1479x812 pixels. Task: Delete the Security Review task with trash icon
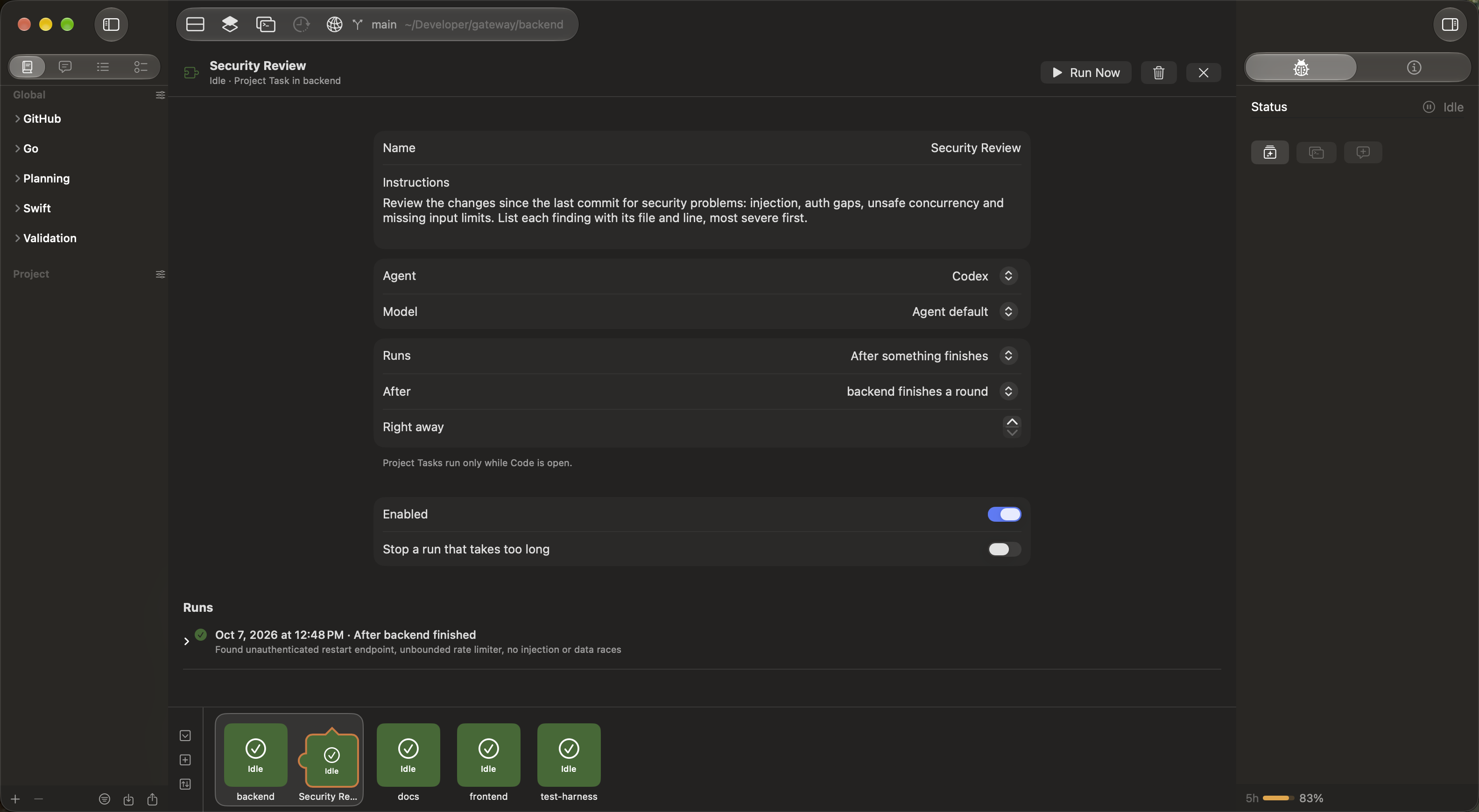[1159, 72]
